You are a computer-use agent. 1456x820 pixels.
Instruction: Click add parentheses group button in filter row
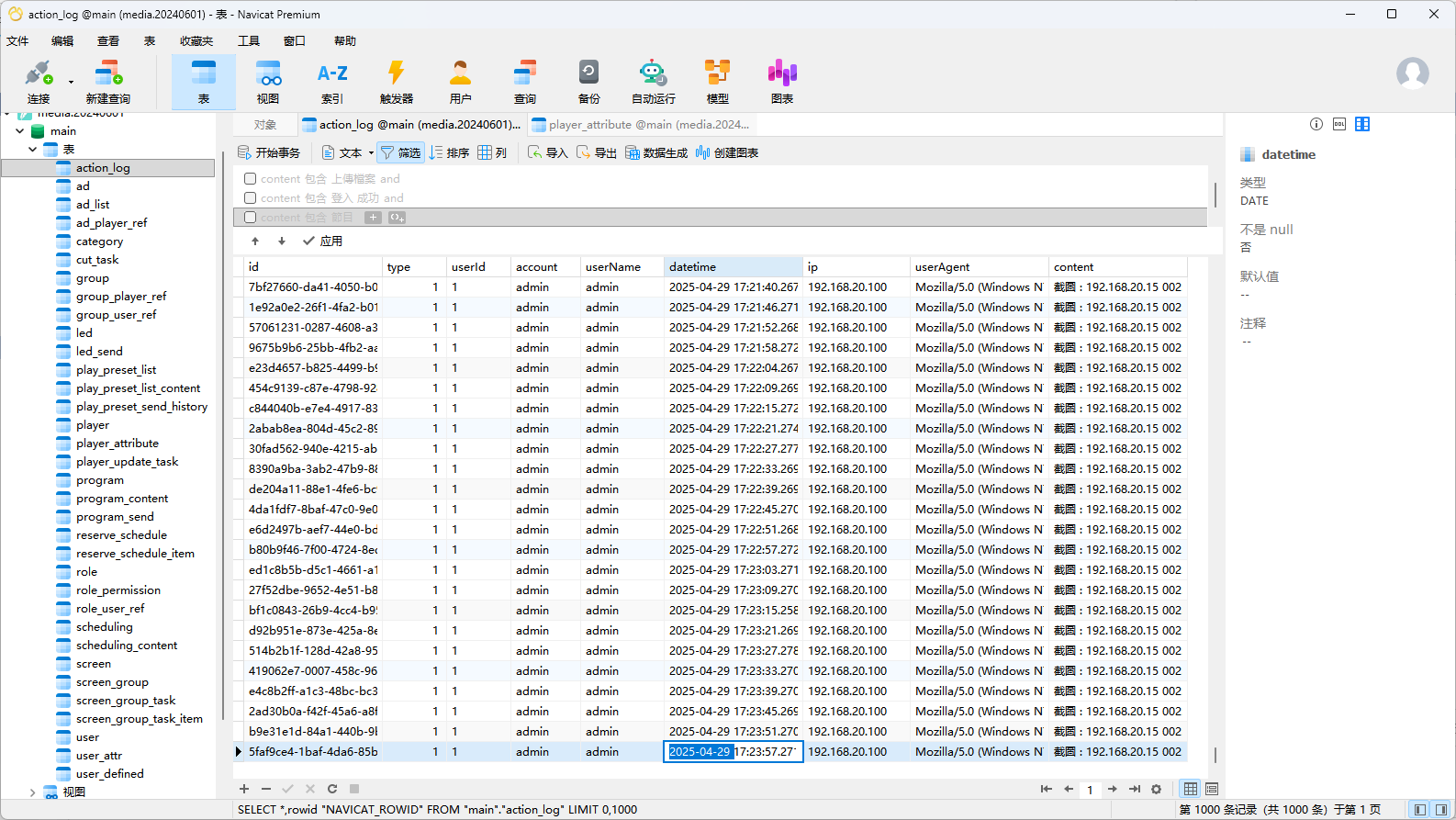point(397,218)
